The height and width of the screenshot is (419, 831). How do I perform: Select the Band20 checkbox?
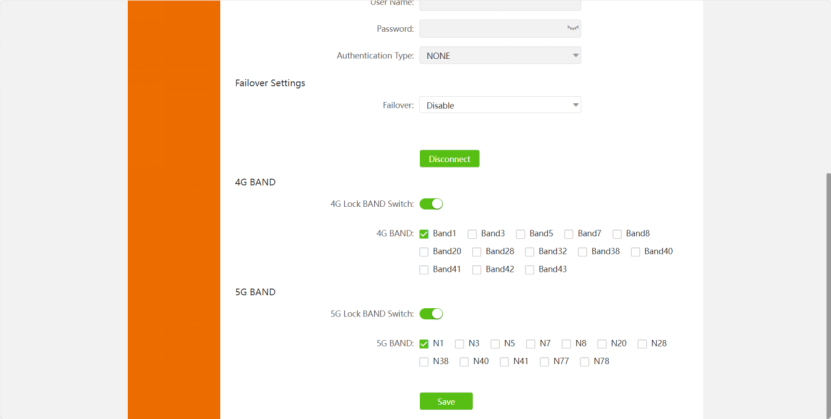(x=424, y=252)
